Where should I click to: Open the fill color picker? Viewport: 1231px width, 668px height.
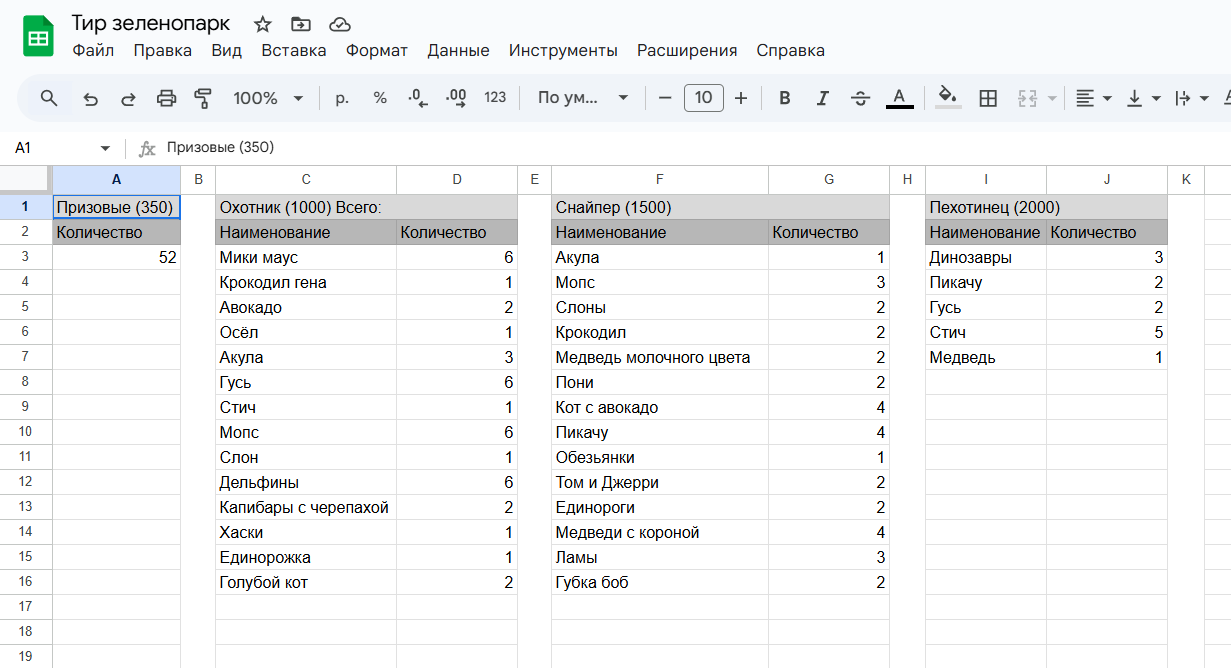pyautogui.click(x=947, y=98)
